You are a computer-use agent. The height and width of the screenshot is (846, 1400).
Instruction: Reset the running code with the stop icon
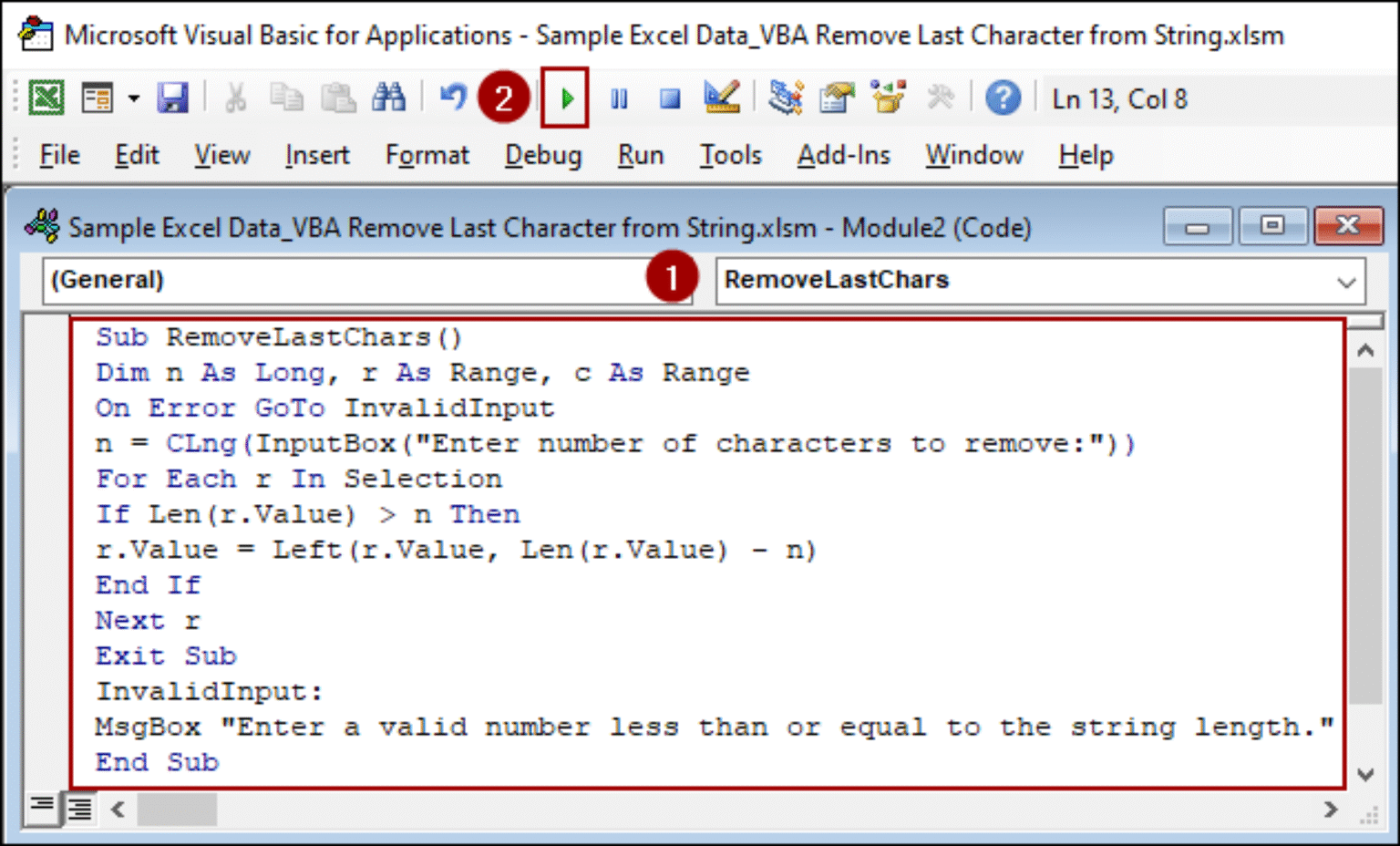pos(670,98)
